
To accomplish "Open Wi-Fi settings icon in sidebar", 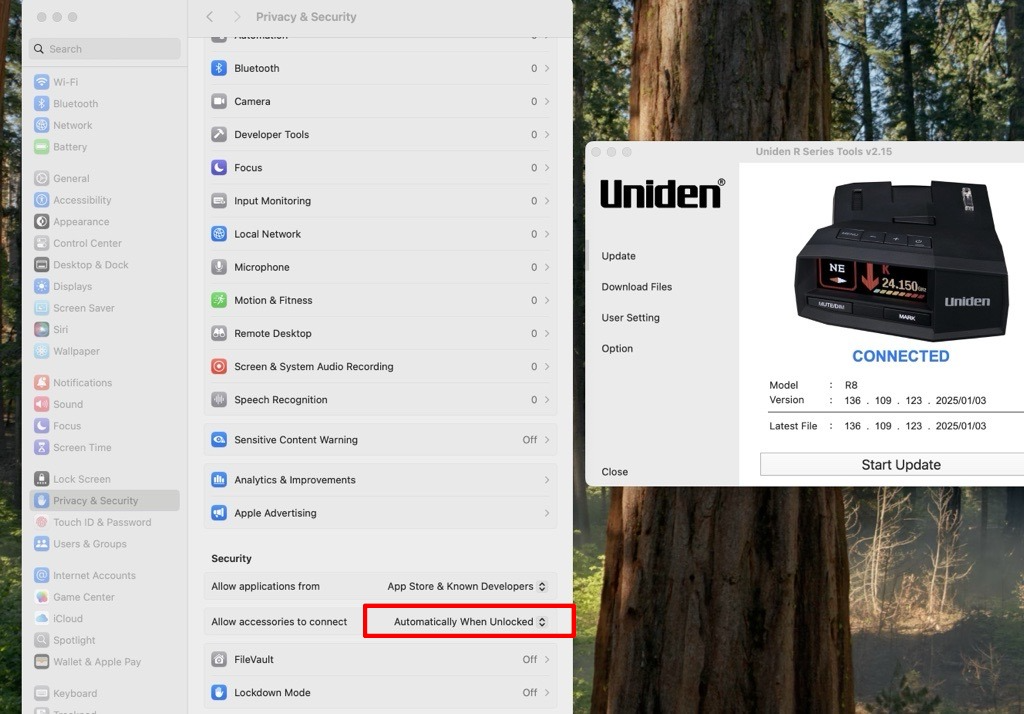I will point(42,82).
